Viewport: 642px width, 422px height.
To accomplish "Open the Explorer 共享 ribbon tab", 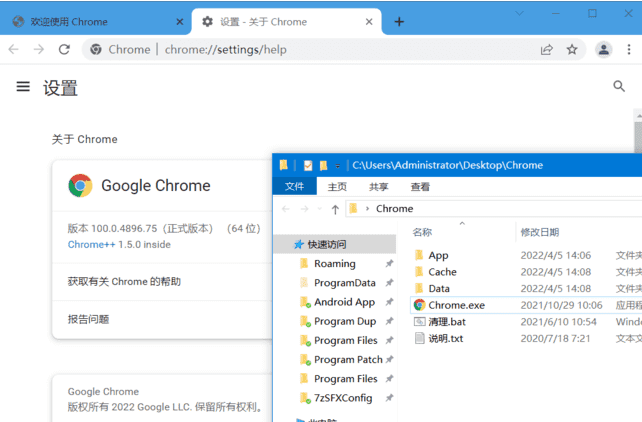I will [379, 187].
